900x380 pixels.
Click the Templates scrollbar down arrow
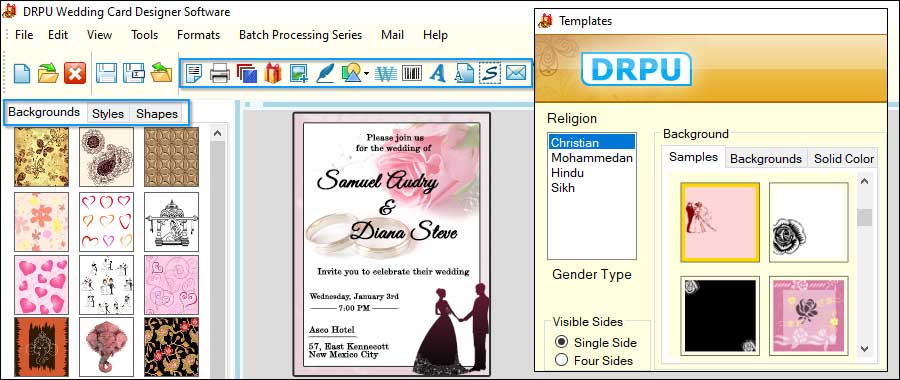(x=864, y=348)
